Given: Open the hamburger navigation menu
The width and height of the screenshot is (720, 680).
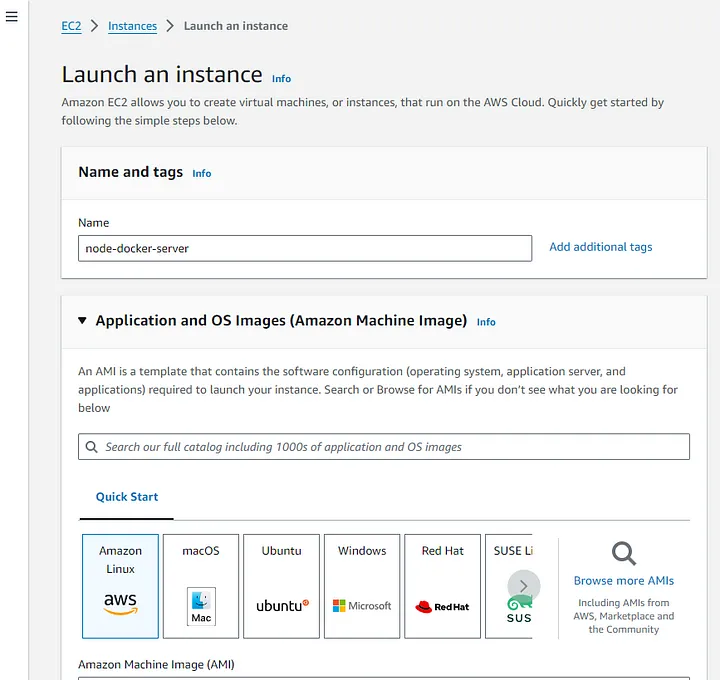Looking at the screenshot, I should pos(12,17).
